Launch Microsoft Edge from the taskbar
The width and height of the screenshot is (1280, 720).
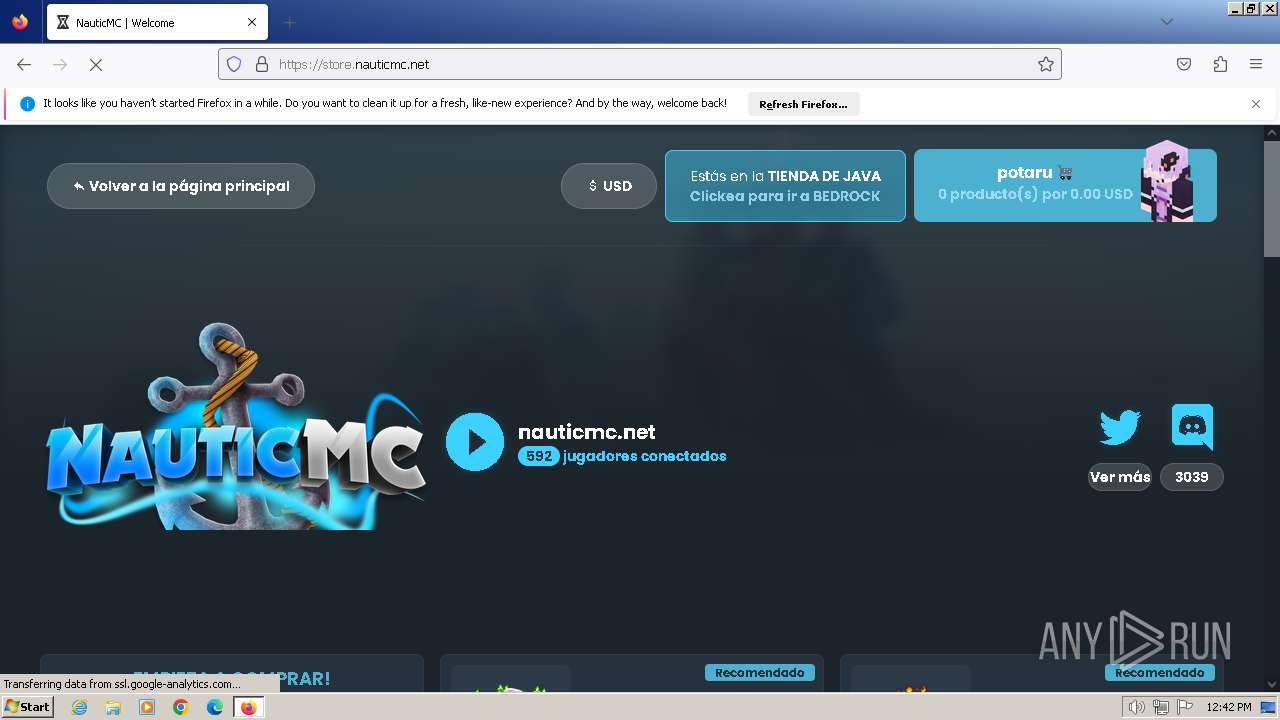point(215,707)
